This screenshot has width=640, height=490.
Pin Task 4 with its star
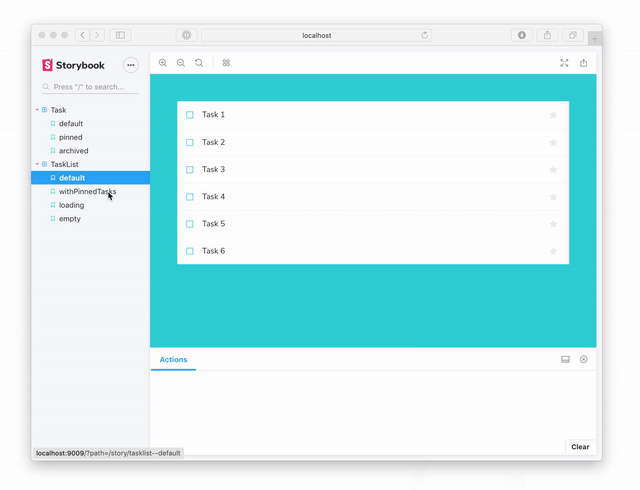(x=553, y=197)
